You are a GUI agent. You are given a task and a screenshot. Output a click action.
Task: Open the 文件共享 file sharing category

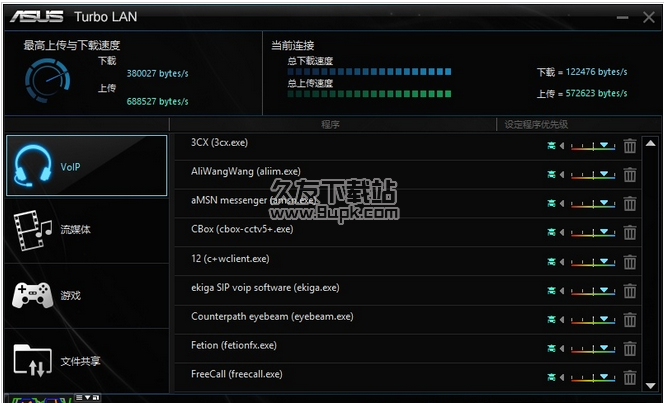(87, 361)
